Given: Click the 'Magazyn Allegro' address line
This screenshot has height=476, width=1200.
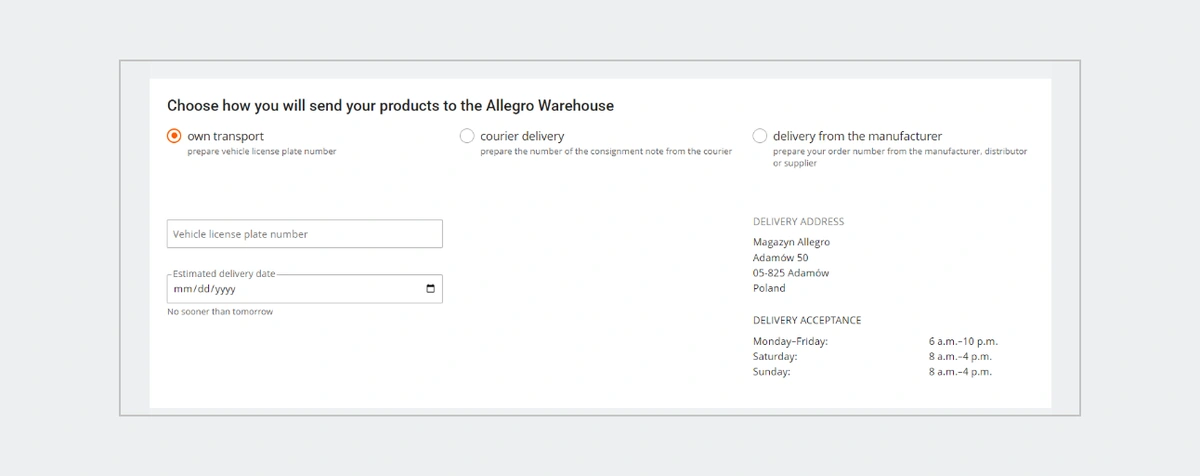Looking at the screenshot, I should [x=791, y=242].
